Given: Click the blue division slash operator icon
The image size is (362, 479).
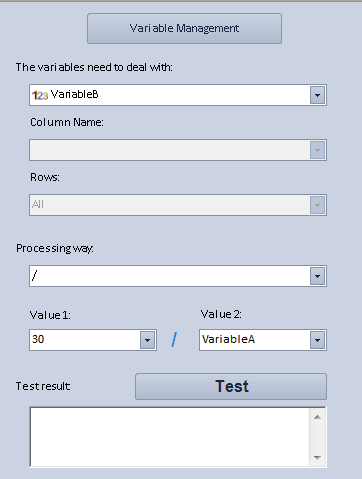Looking at the screenshot, I should (x=174, y=340).
